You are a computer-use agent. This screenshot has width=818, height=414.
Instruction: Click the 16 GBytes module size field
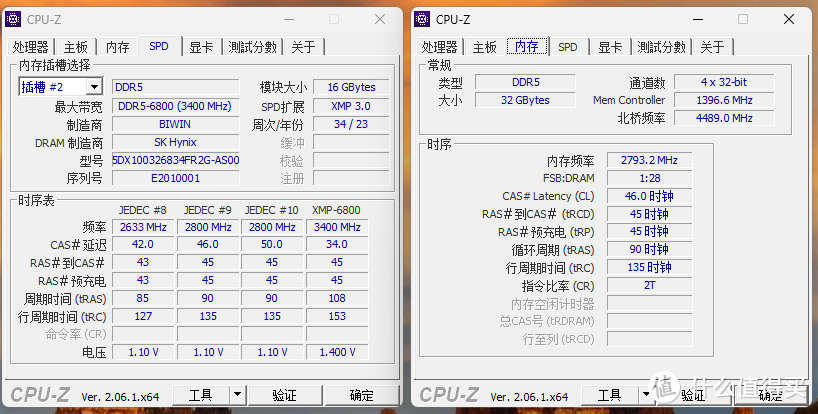(351, 87)
